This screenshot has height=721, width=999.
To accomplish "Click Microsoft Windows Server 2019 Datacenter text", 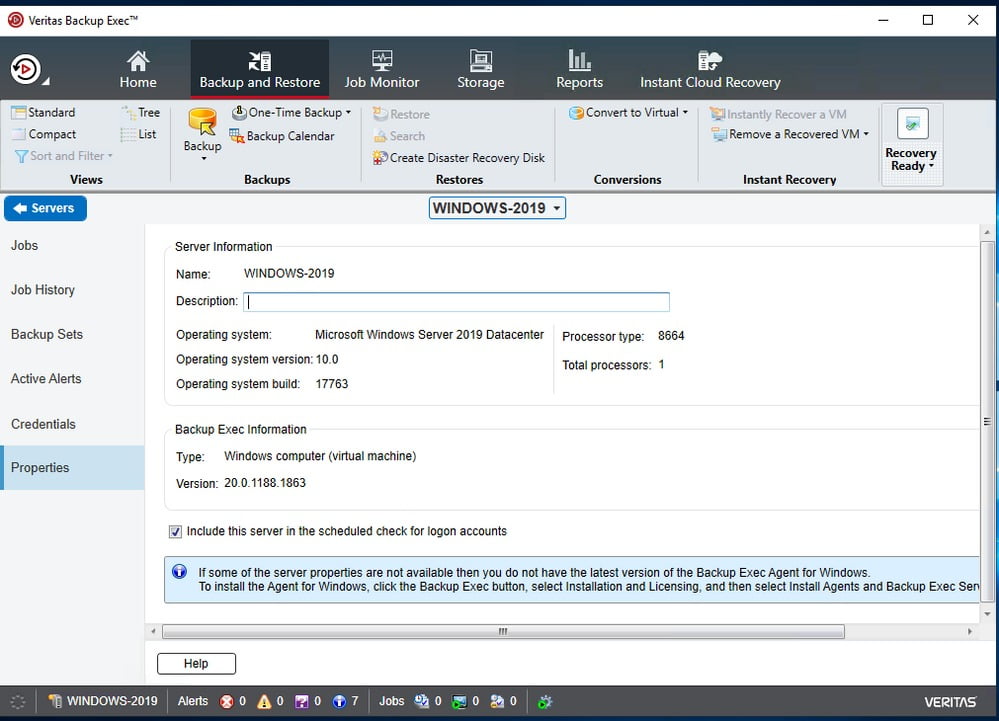I will tap(429, 335).
